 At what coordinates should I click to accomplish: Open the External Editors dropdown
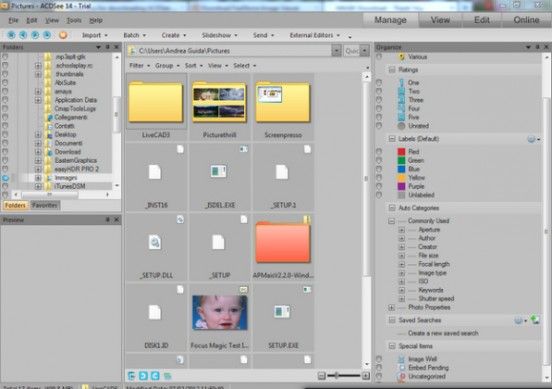(315, 35)
